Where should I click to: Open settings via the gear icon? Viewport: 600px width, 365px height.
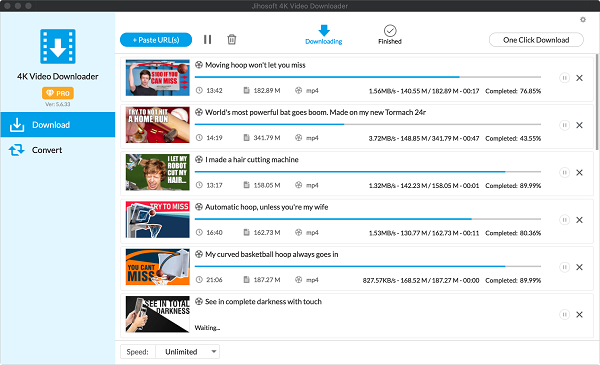(x=583, y=20)
